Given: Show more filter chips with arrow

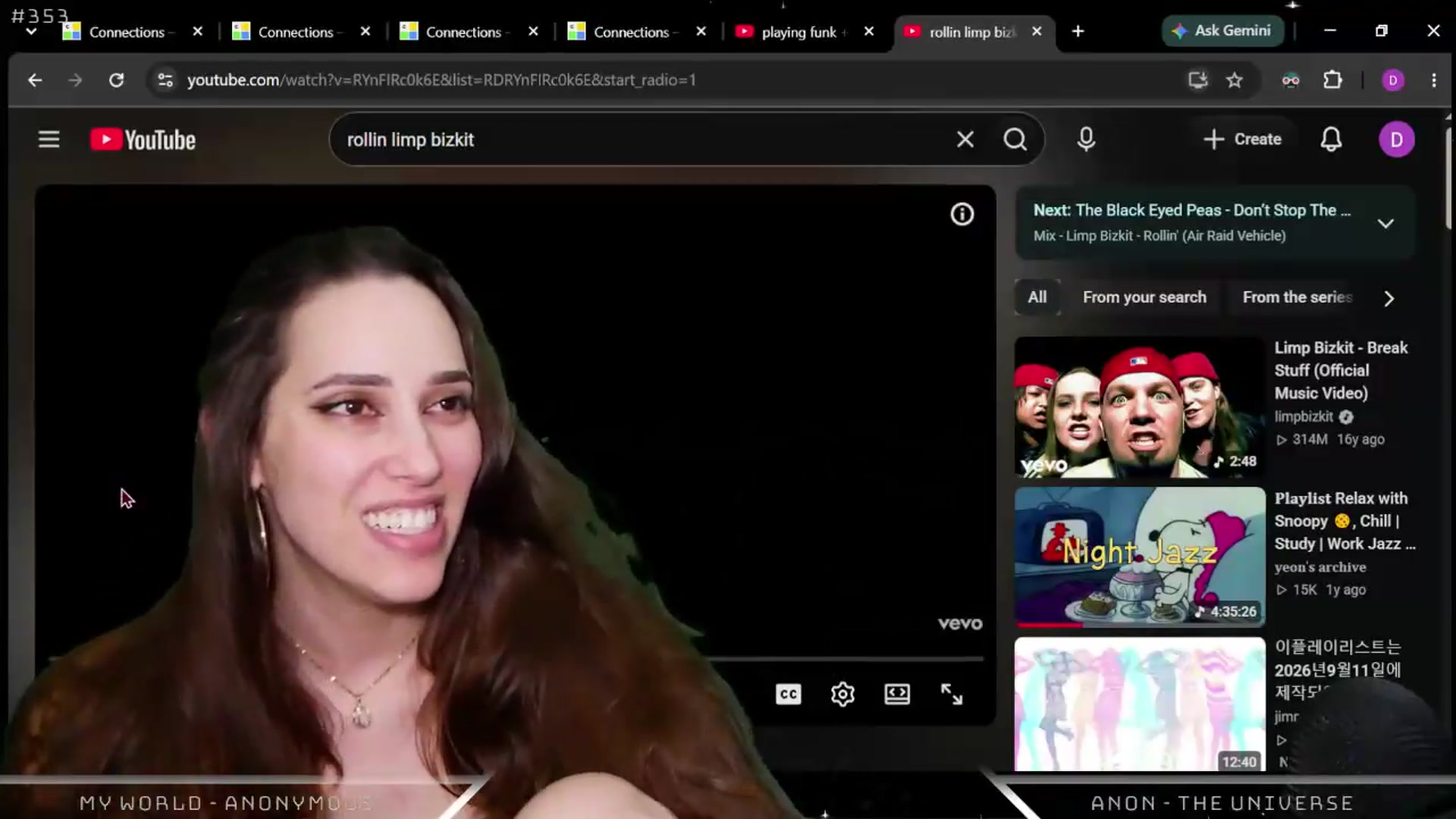Looking at the screenshot, I should [1389, 299].
